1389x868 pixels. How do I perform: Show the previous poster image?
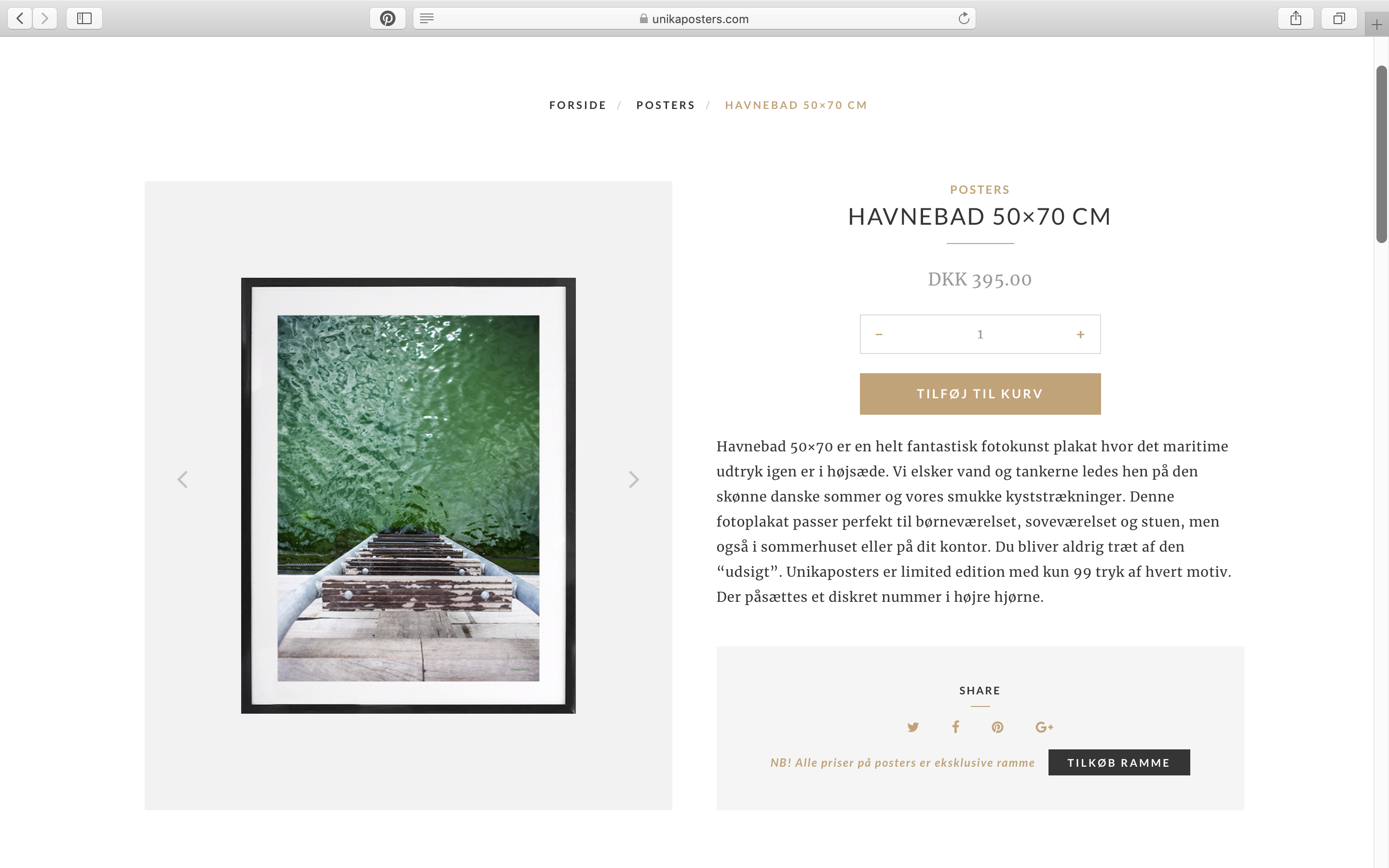(x=182, y=480)
